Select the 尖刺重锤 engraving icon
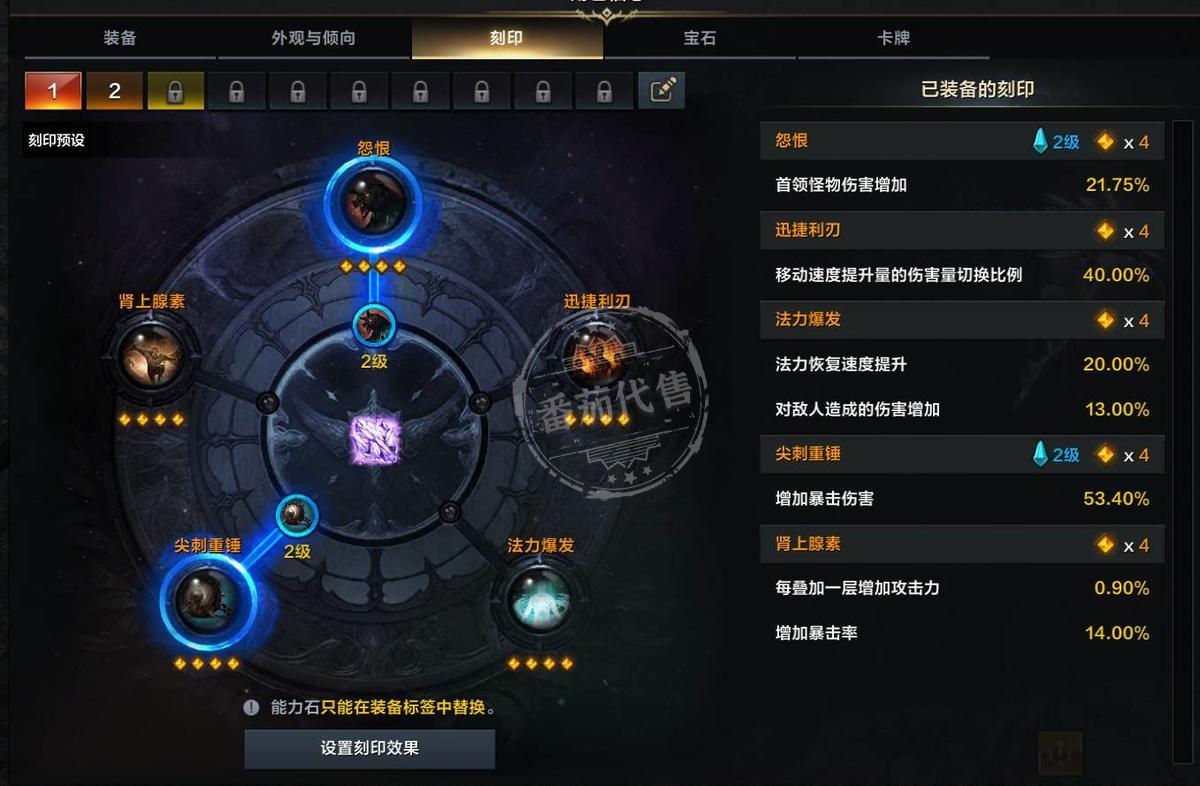This screenshot has height=786, width=1200. [206, 598]
